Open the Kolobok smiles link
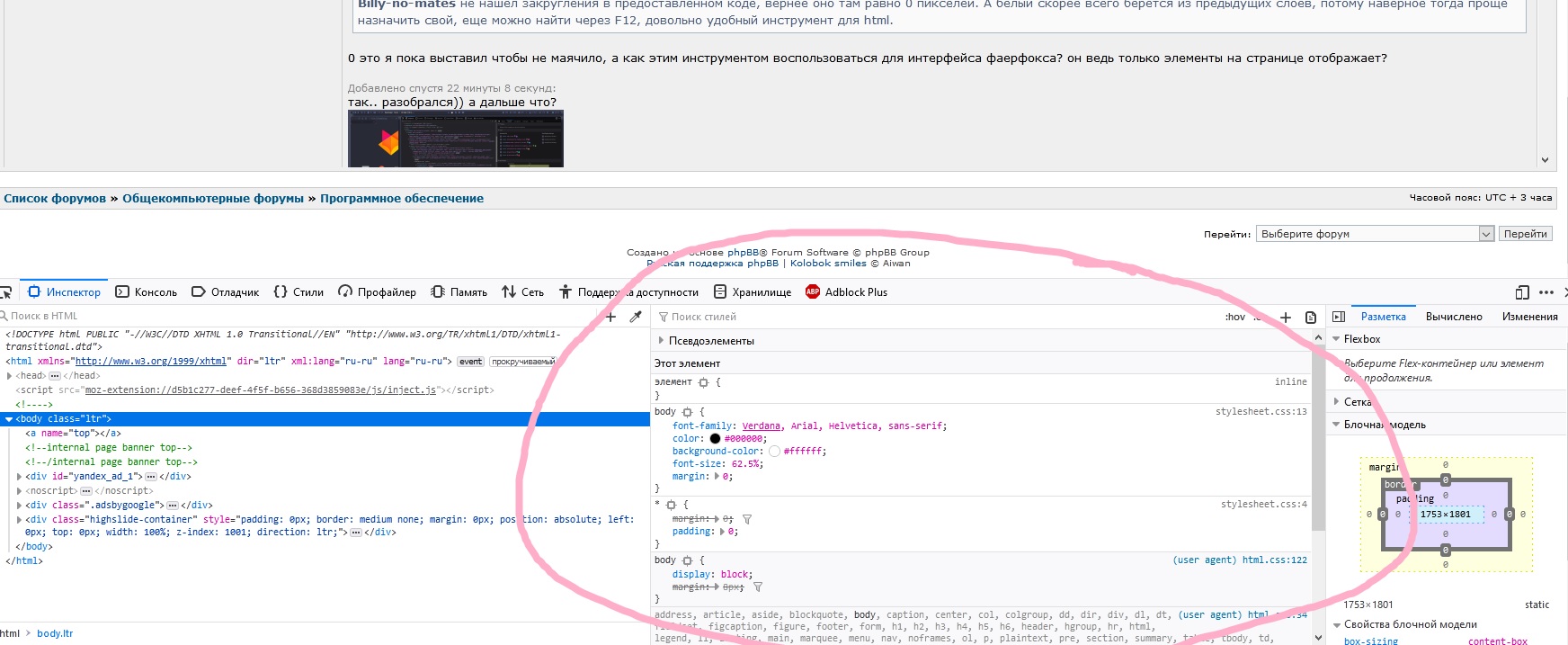Viewport: 1568px width, 645px height. coord(828,264)
